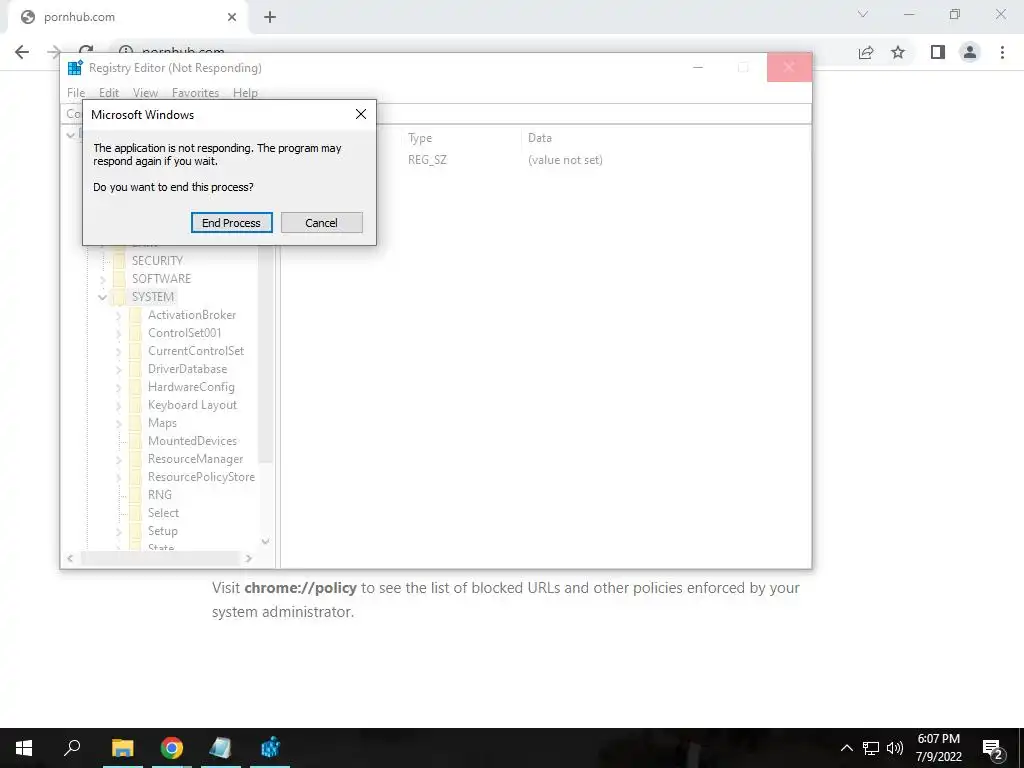
Task: Open the Edit menu in Registry Editor
Action: (x=108, y=93)
